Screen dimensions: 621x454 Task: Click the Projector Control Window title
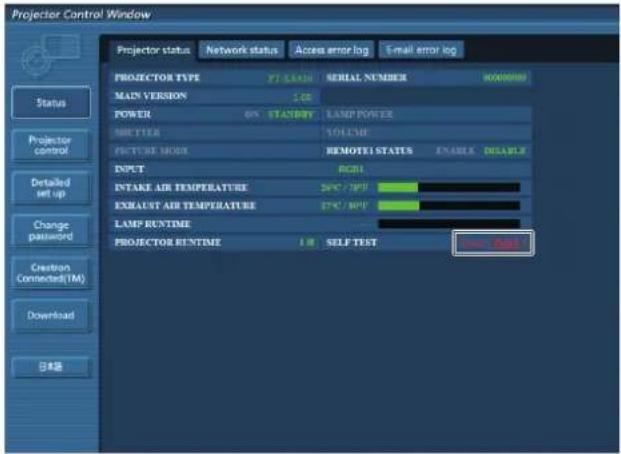click(x=81, y=15)
